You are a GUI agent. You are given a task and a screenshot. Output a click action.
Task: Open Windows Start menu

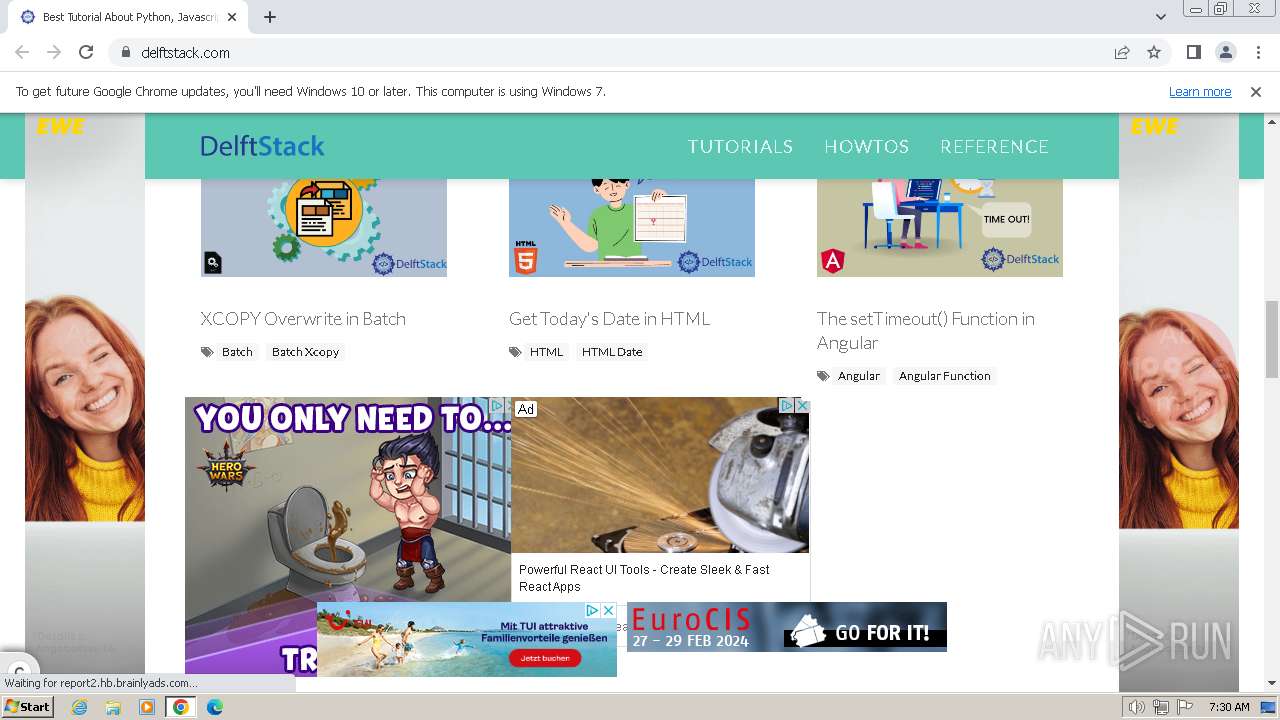point(27,707)
